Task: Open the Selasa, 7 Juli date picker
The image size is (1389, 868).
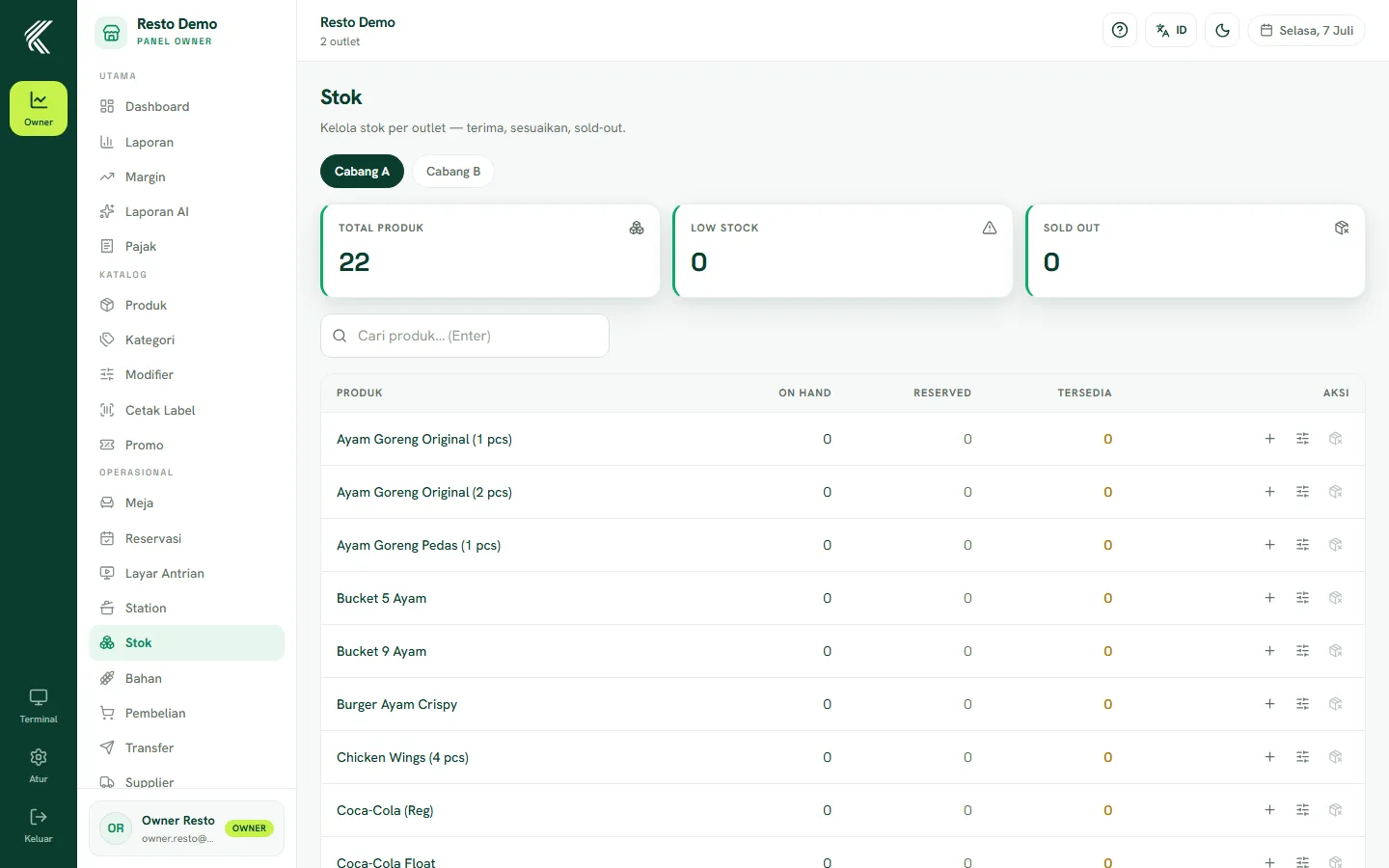Action: [x=1307, y=30]
